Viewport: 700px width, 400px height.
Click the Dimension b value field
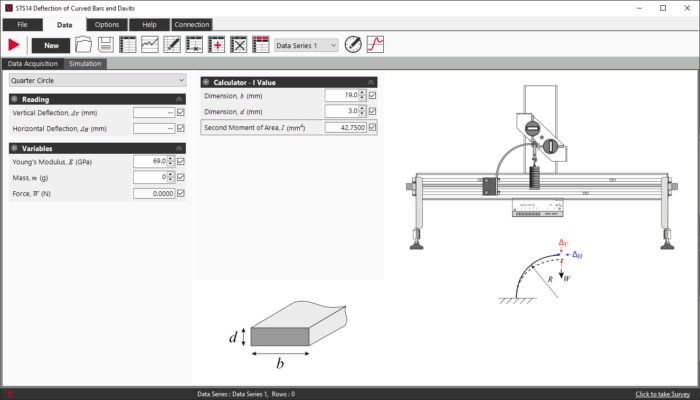click(x=340, y=96)
